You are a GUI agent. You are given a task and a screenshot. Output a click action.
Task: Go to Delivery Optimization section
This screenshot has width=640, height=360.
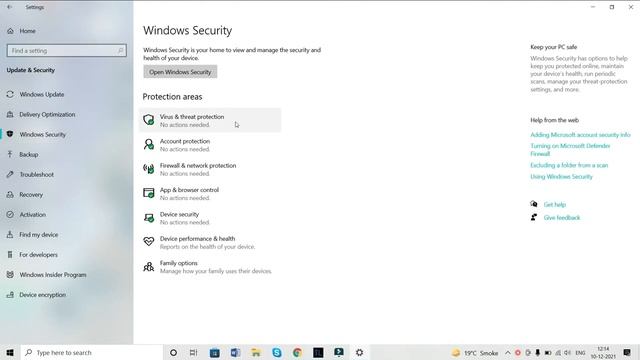point(47,114)
